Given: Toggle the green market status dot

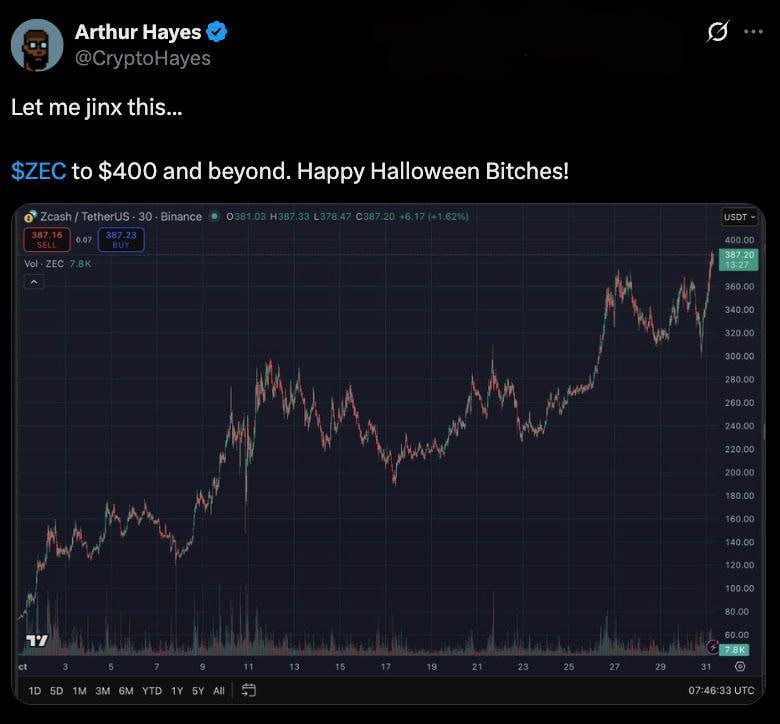Looking at the screenshot, I should (215, 216).
